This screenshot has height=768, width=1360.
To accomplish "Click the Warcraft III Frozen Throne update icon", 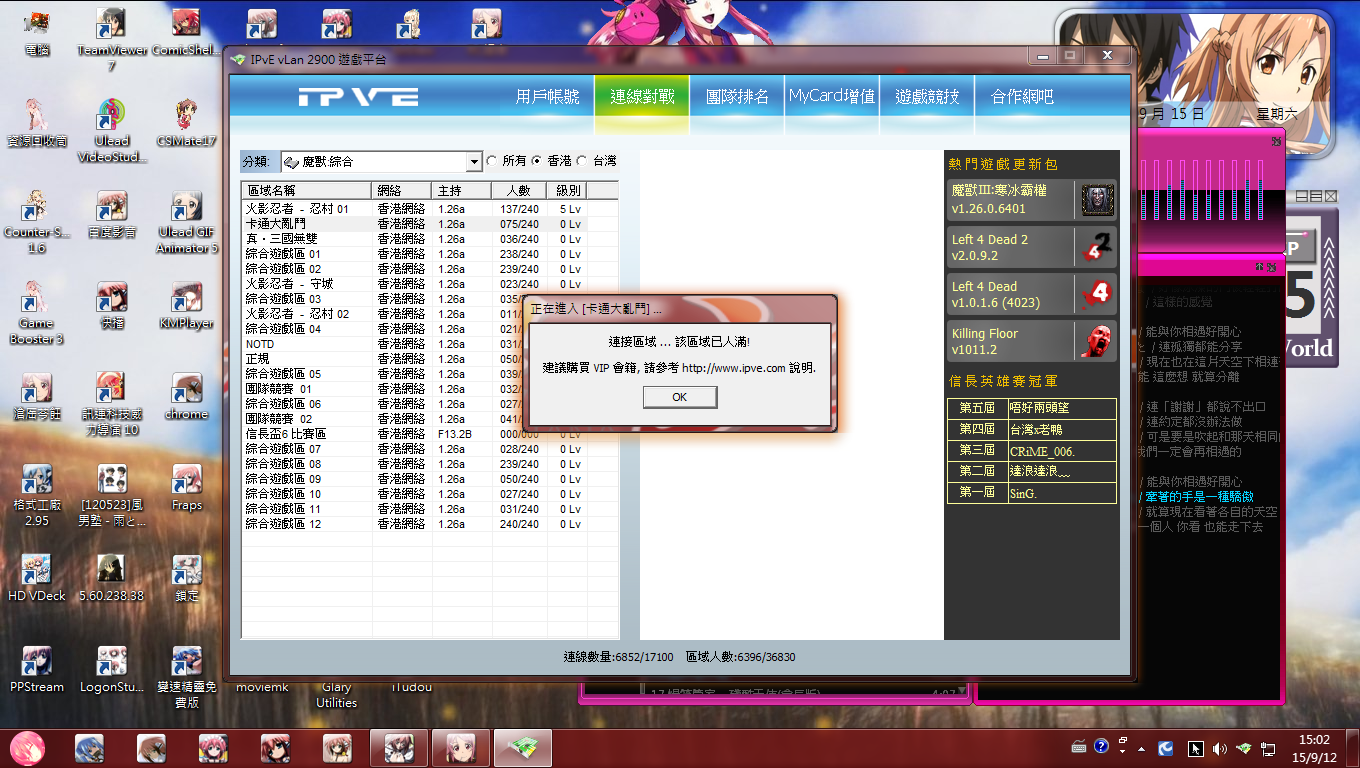I will point(1097,200).
